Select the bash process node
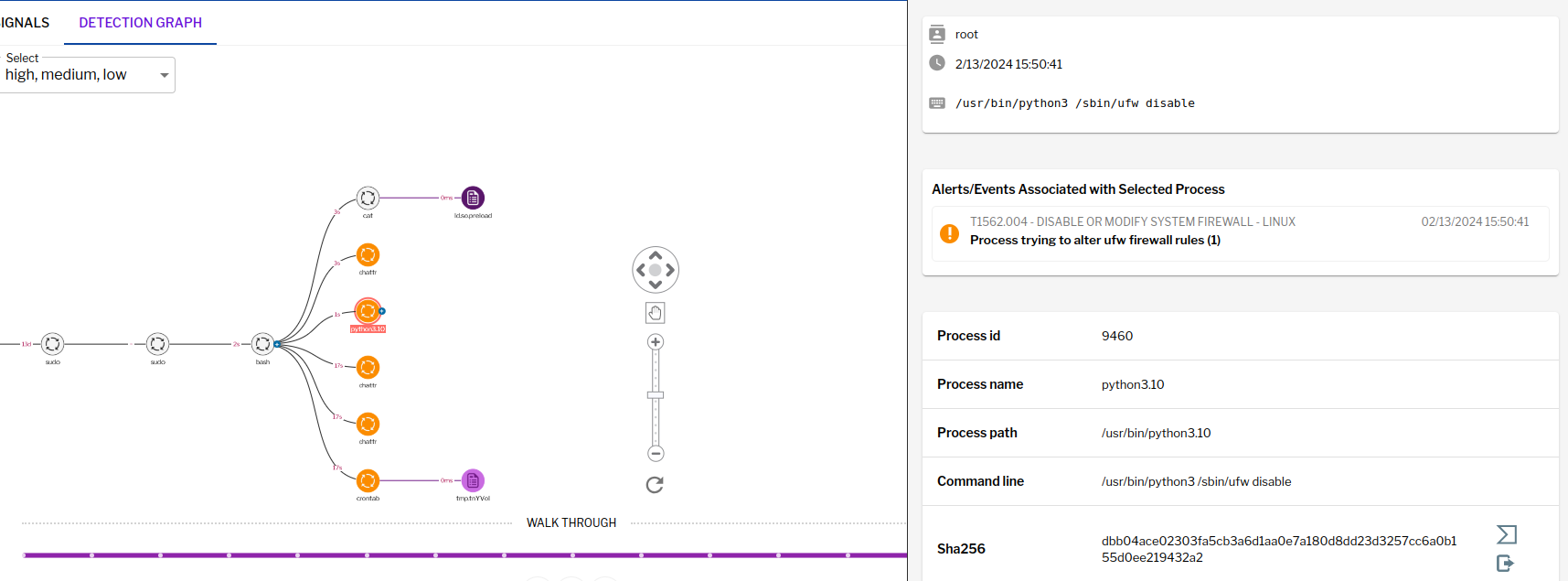The height and width of the screenshot is (581, 1568). [262, 344]
